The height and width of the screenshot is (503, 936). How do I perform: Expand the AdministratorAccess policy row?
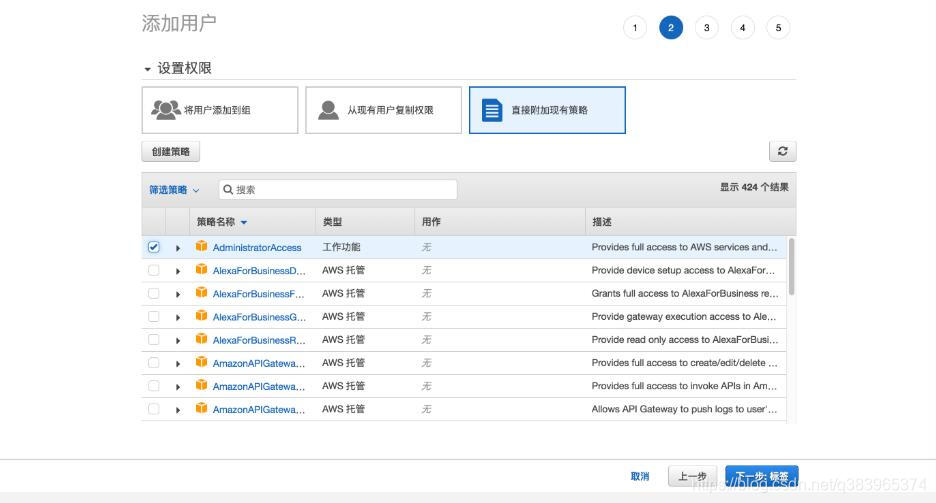click(178, 248)
